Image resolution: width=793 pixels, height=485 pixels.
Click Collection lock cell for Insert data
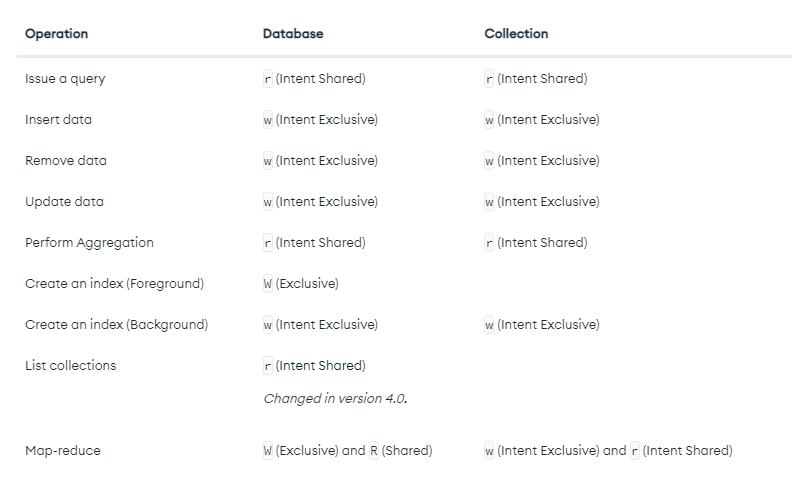[x=542, y=120]
